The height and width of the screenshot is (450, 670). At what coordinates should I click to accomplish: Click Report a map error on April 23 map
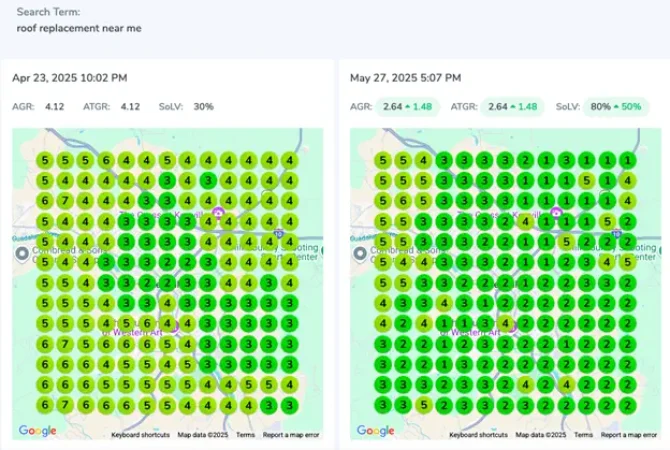292,435
